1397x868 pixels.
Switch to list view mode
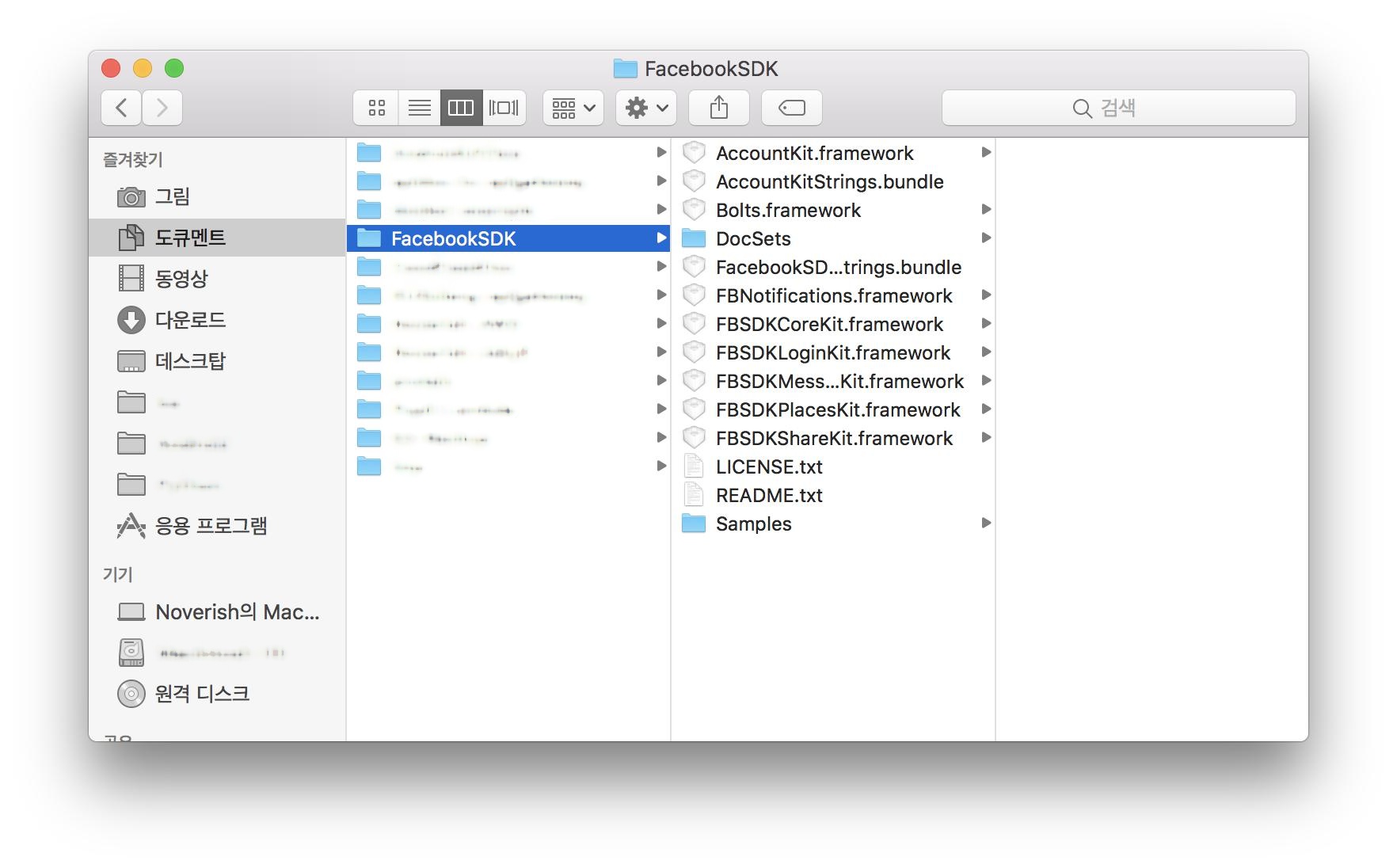419,108
